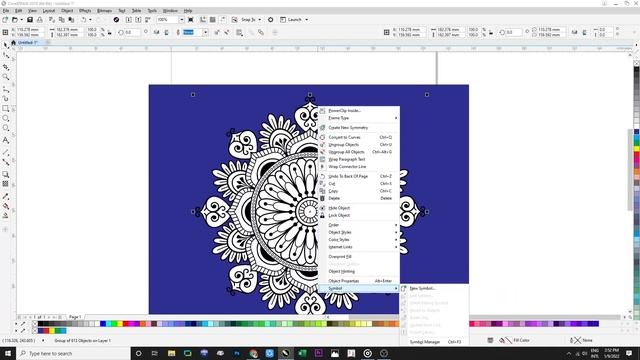Click the Windows Start button
Viewport: 640px width, 360px height.
[x=8, y=353]
